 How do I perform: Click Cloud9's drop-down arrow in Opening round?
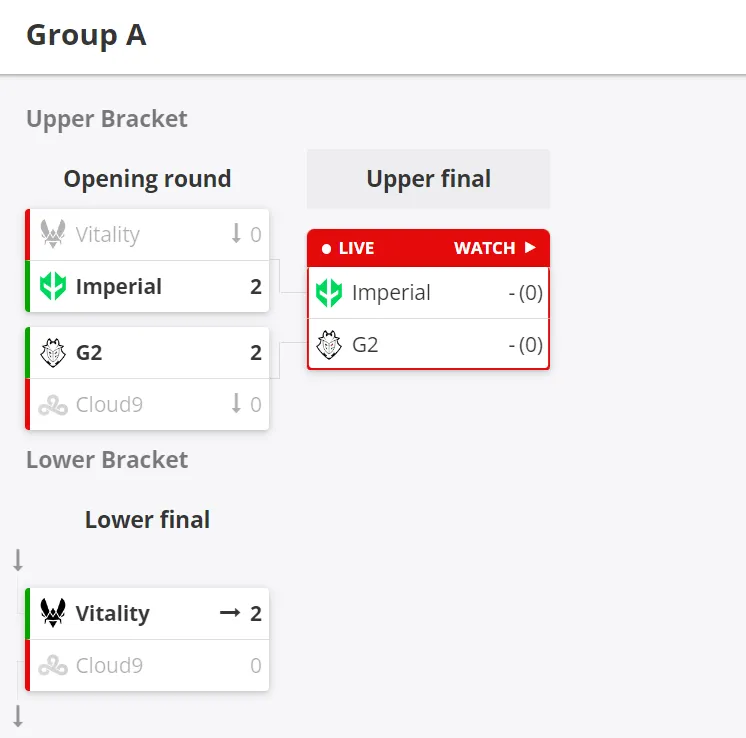tap(236, 403)
